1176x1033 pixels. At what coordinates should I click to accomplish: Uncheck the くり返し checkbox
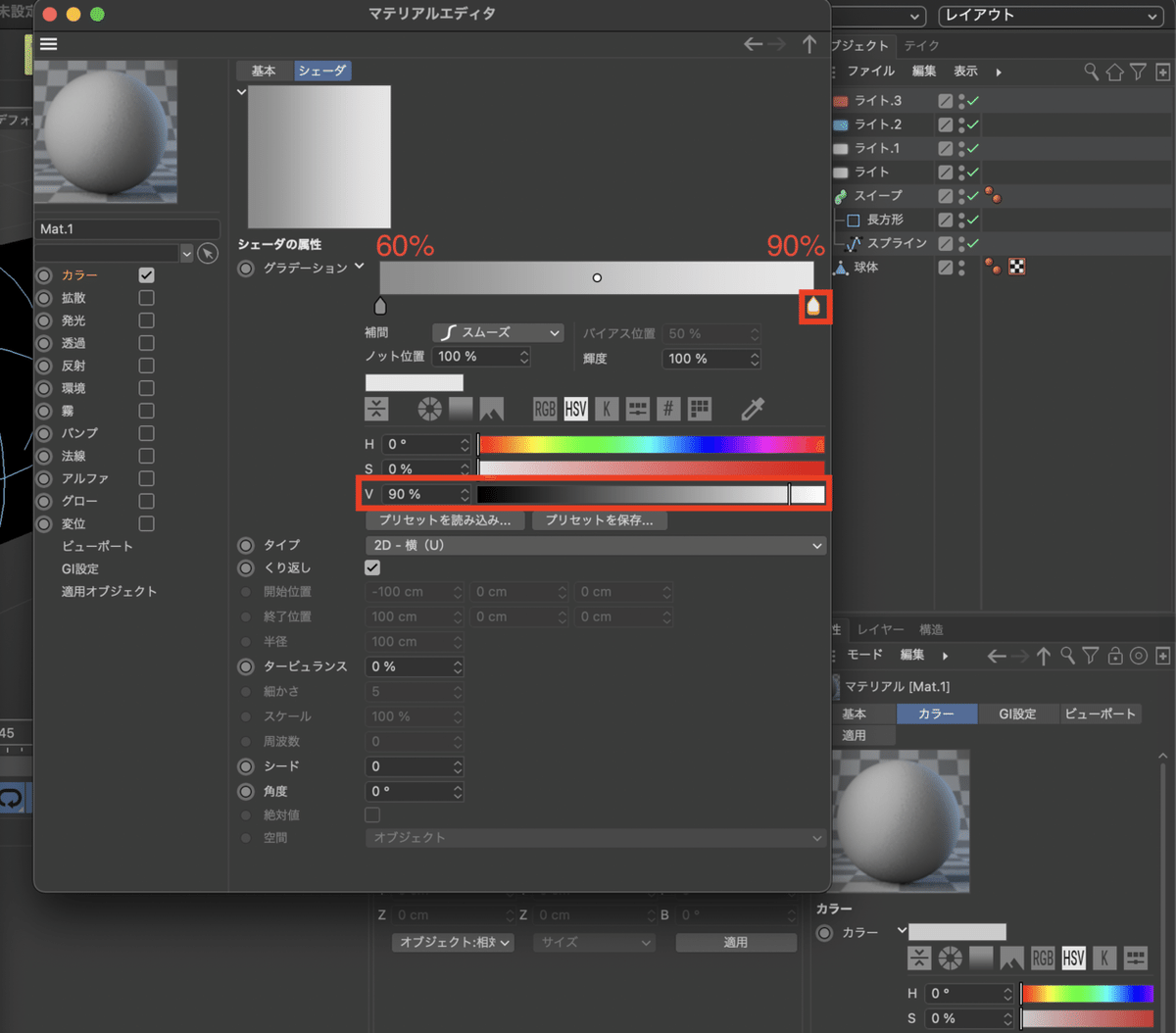coord(372,567)
